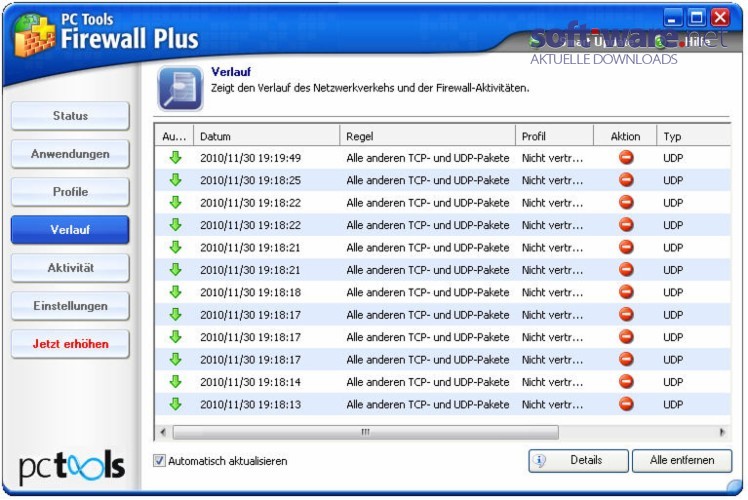Click the green arrow beside 2010/11/30 19:18:13
The width and height of the screenshot is (748, 500).
pyautogui.click(x=176, y=404)
